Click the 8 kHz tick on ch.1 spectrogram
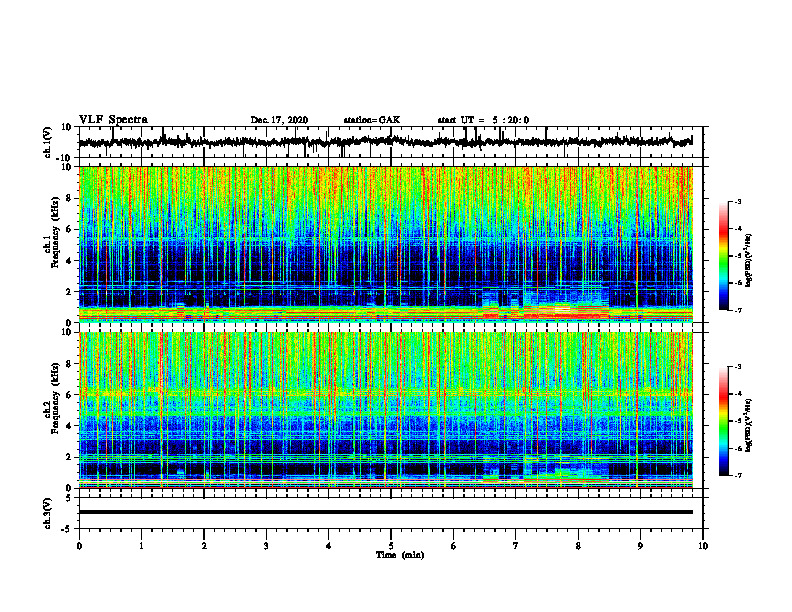The height and width of the screenshot is (612, 792). click(69, 198)
